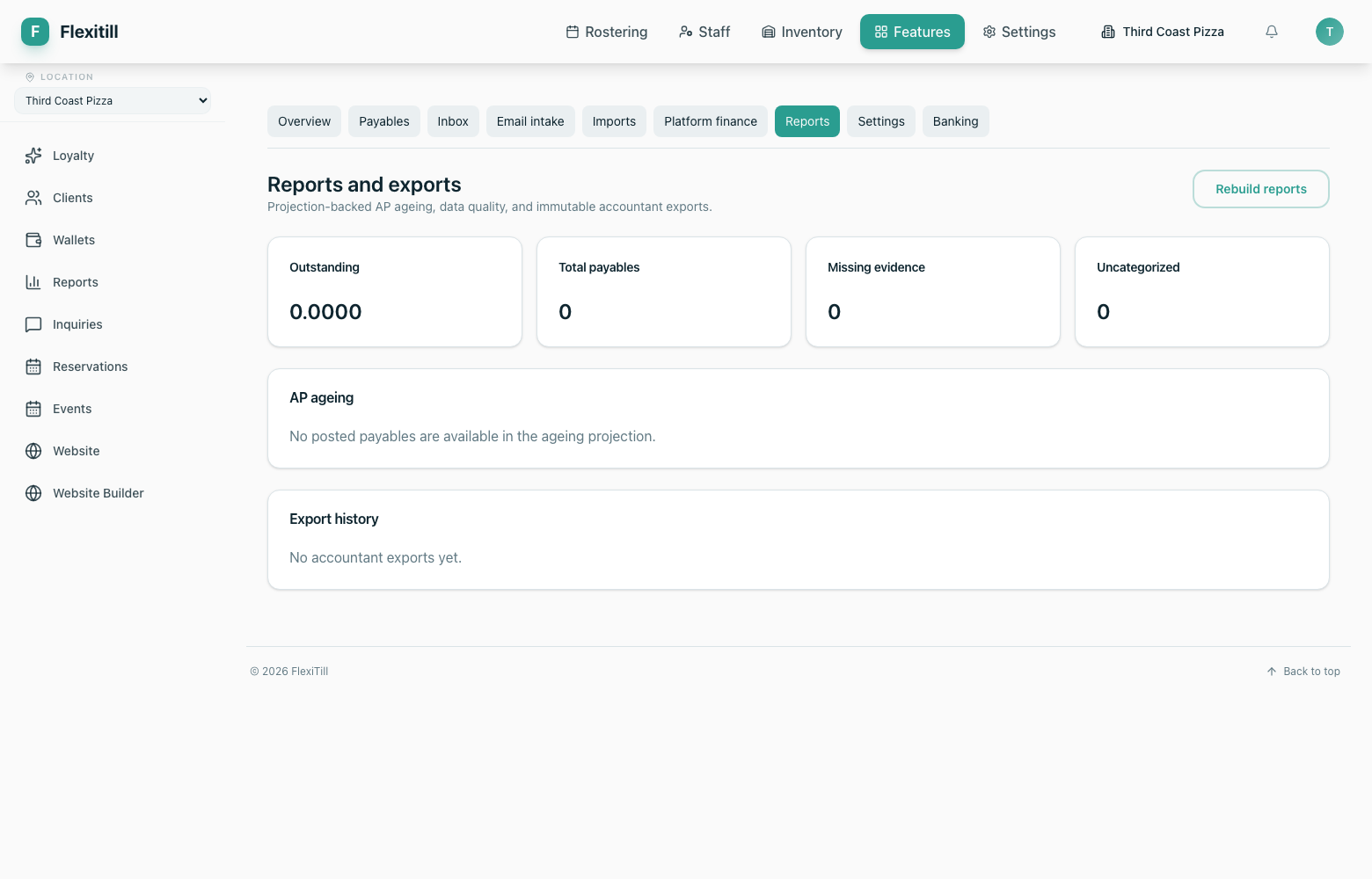
Task: Click the AP ageing heading
Action: point(322,397)
